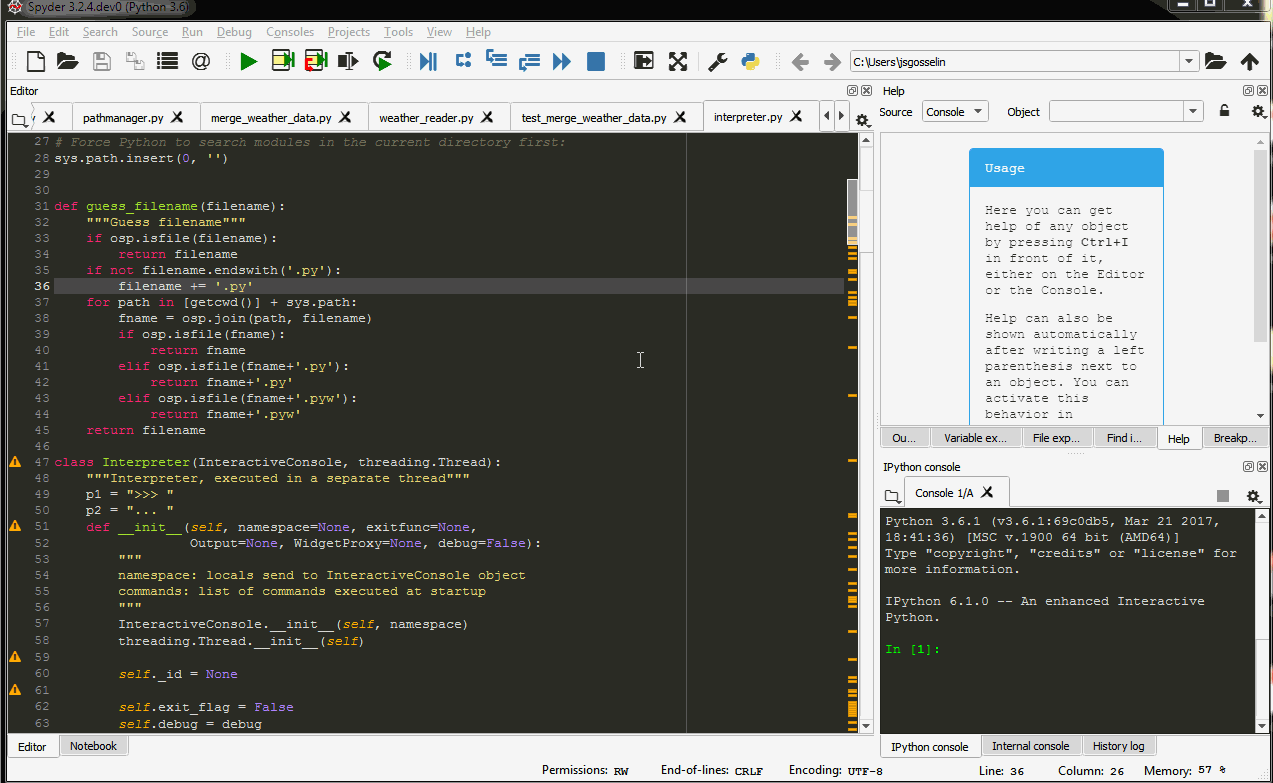
Task: Run selection or current line
Action: point(348,62)
